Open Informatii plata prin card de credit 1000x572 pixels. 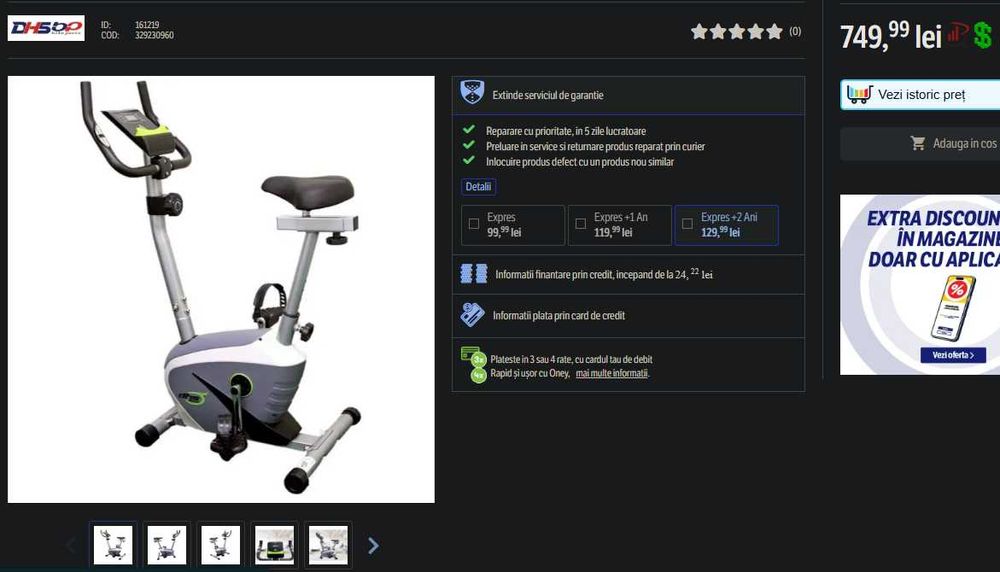click(559, 316)
